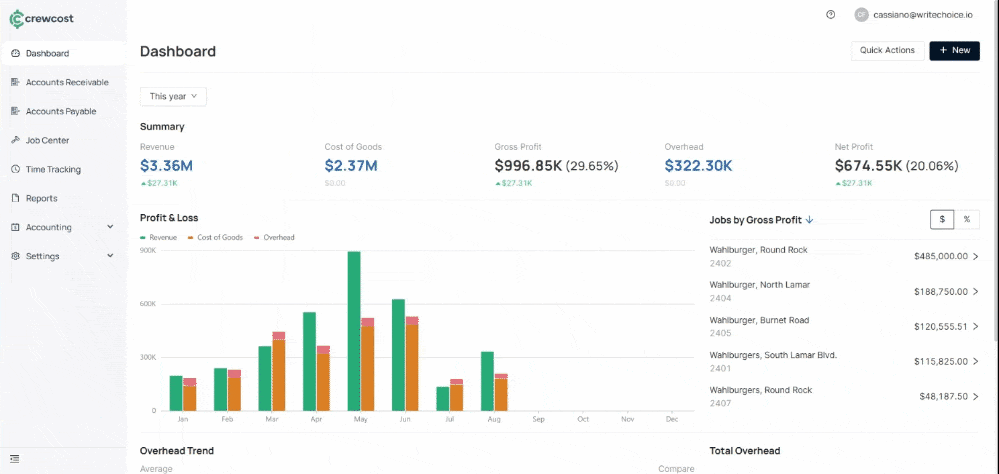The height and width of the screenshot is (474, 999).
Task: Switch gross profit view to dollar
Action: tap(942, 220)
